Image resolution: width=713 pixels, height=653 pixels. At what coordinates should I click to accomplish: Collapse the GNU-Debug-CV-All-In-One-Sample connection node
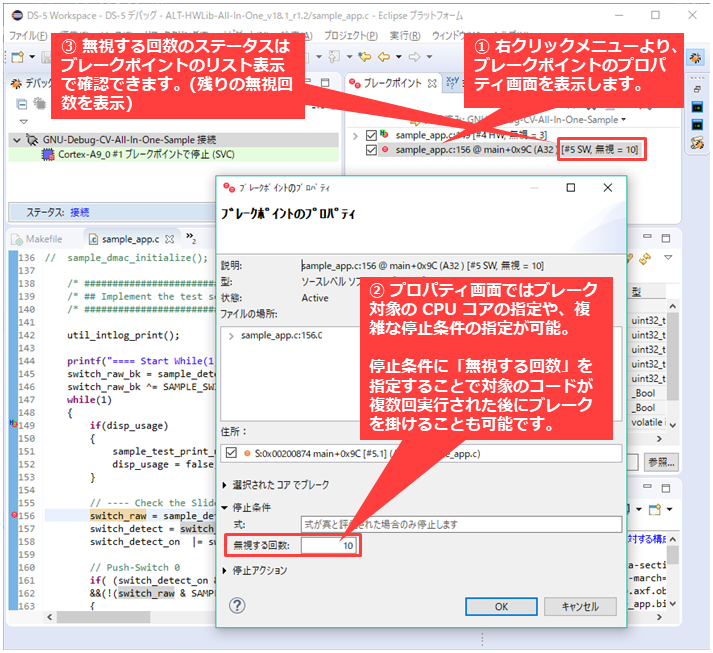pyautogui.click(x=17, y=140)
